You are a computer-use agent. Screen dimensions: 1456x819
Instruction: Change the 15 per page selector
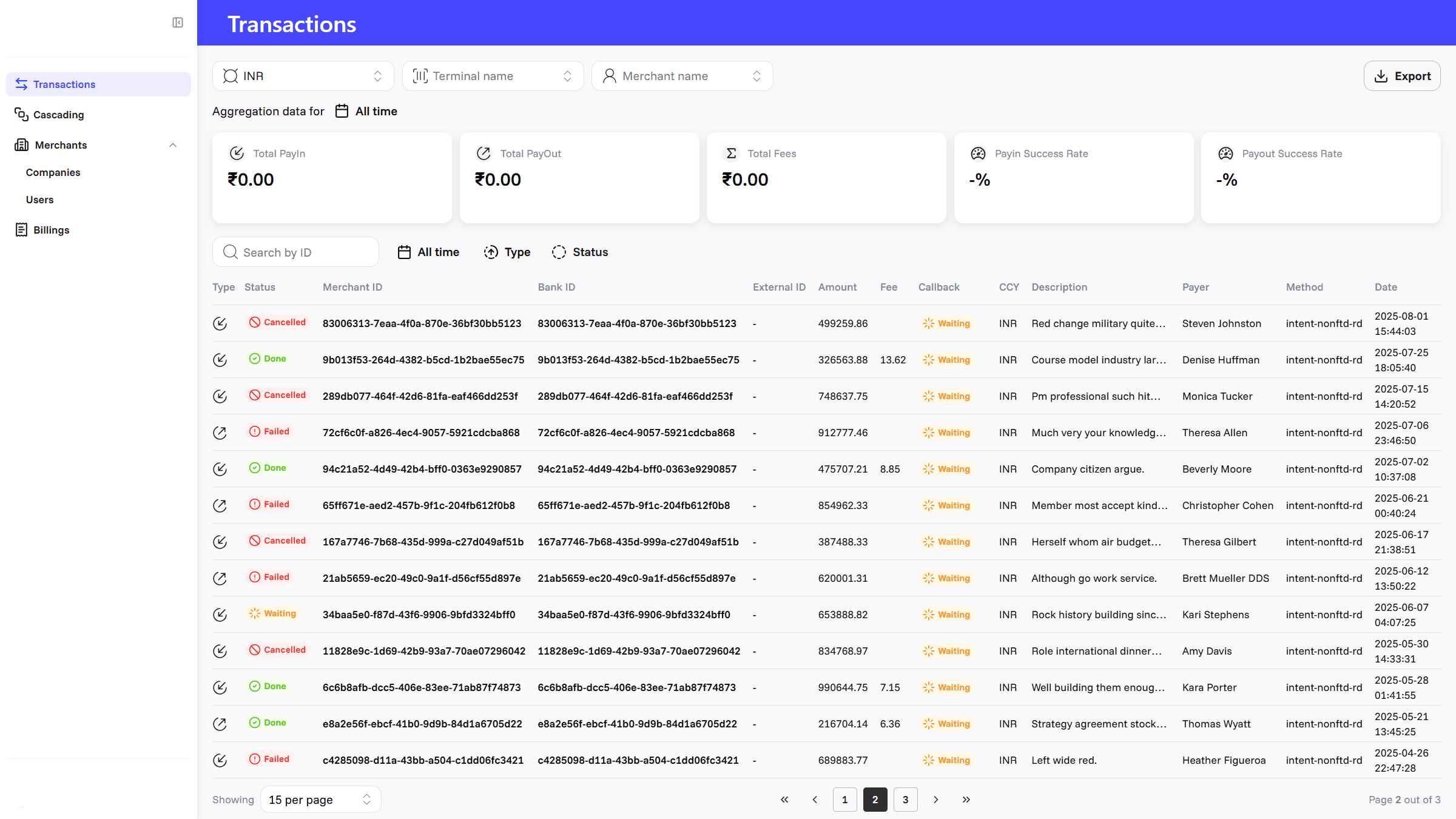coord(320,800)
